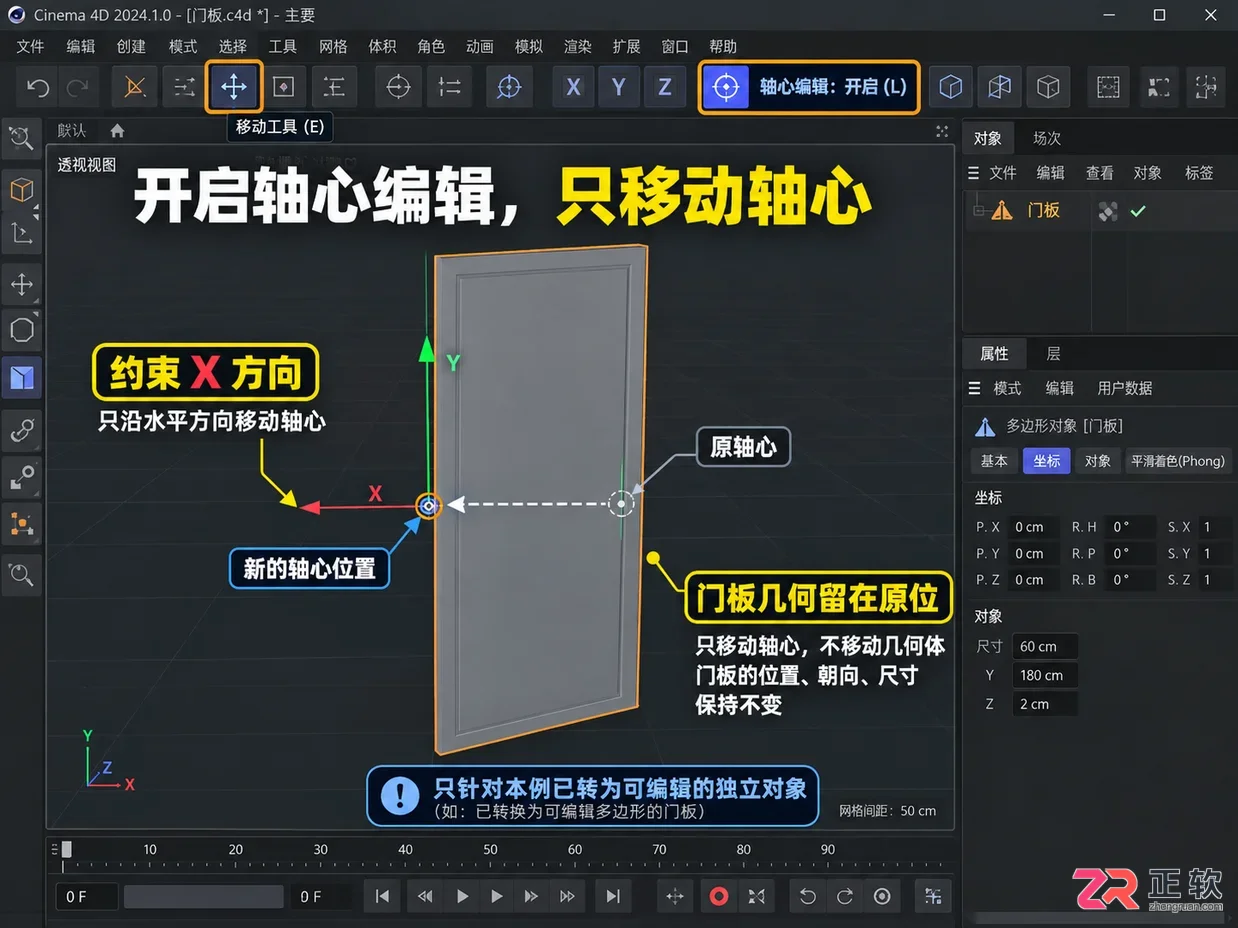
Task: Open the attributes panel hamburger menu
Action: point(974,388)
